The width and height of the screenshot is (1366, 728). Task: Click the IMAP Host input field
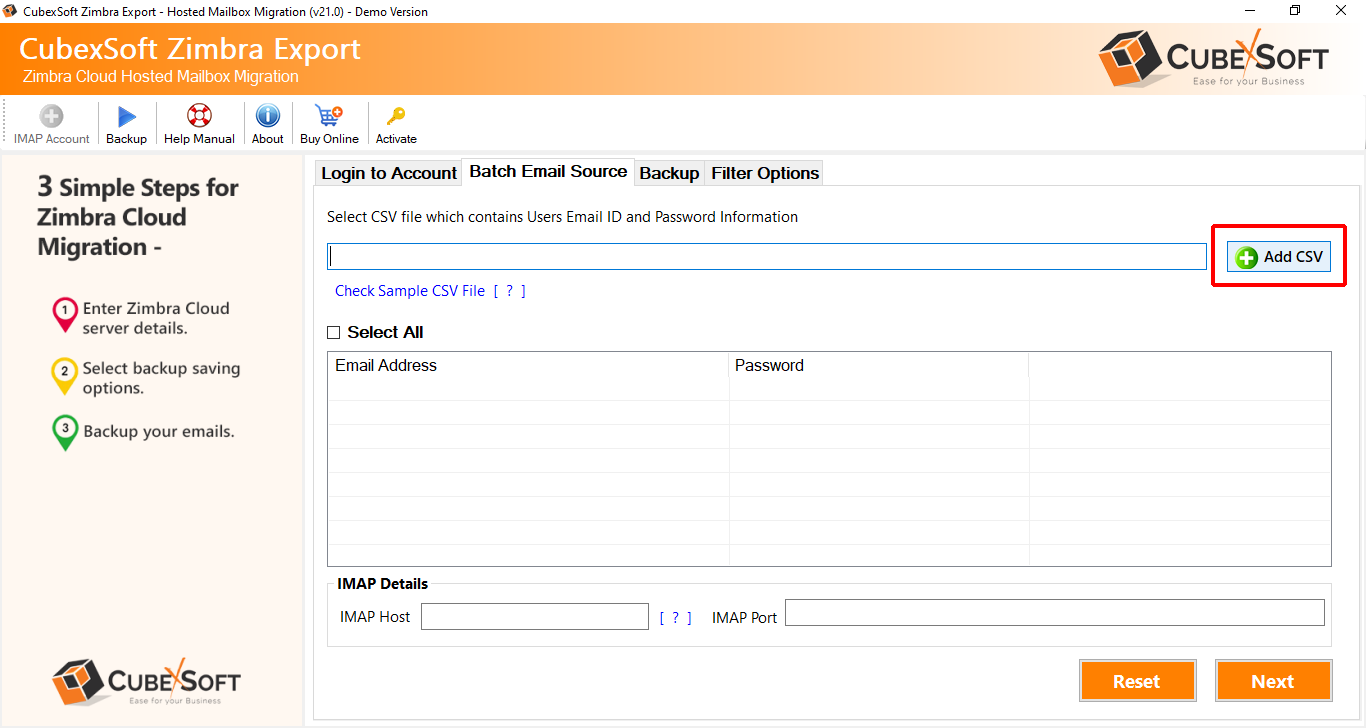[535, 617]
